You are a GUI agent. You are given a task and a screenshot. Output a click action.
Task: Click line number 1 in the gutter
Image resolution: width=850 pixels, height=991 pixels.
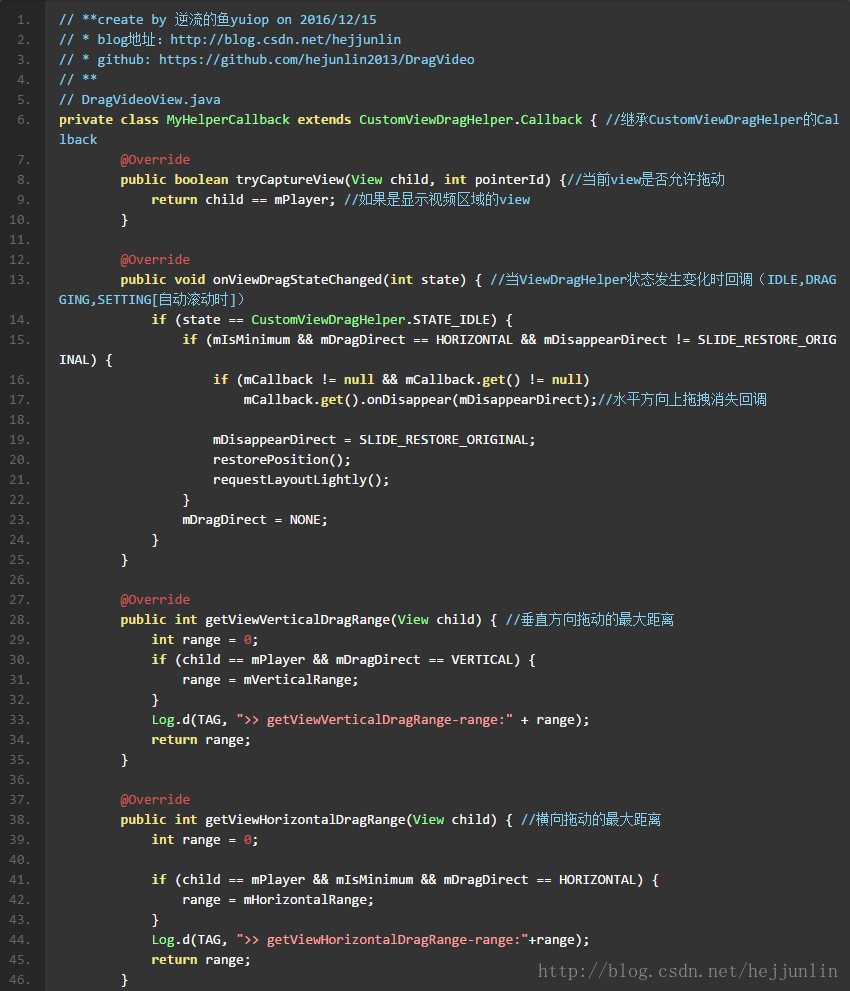(23, 19)
